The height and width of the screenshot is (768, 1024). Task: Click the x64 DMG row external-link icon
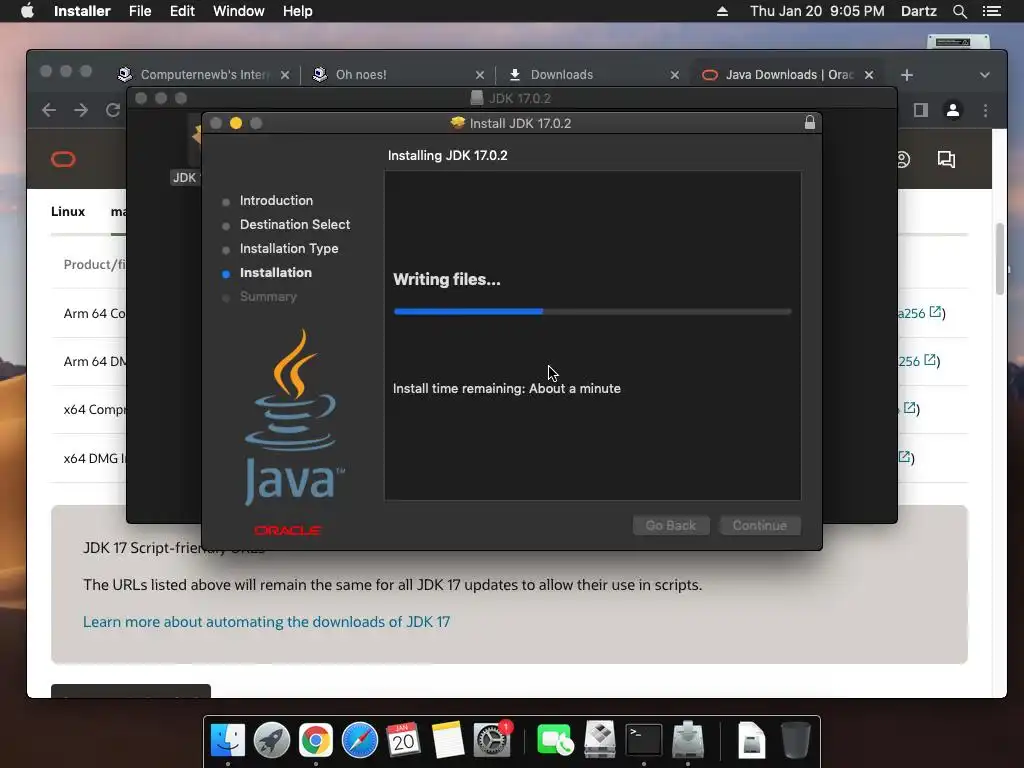point(904,456)
